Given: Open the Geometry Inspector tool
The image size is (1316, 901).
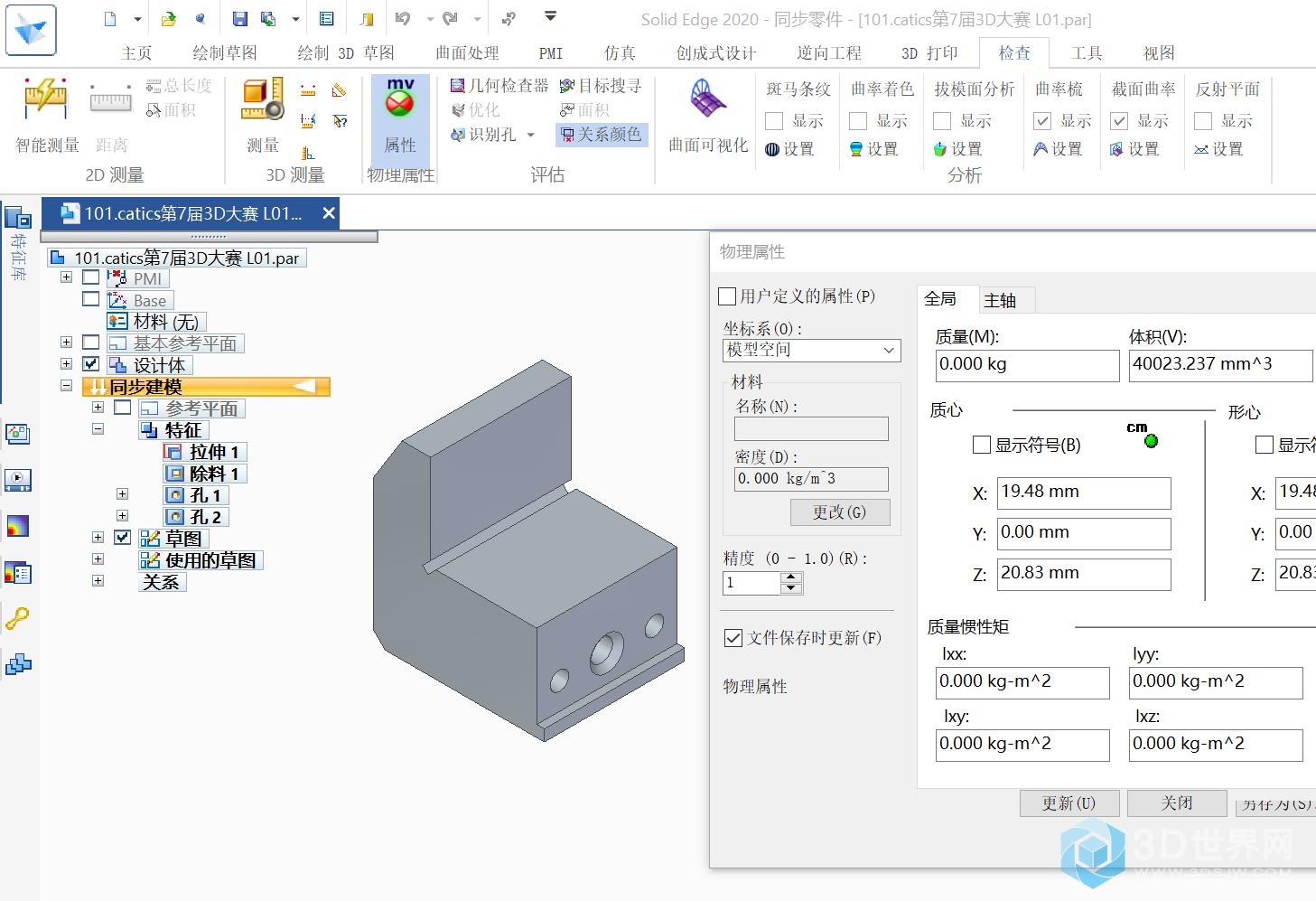Looking at the screenshot, I should pyautogui.click(x=499, y=86).
